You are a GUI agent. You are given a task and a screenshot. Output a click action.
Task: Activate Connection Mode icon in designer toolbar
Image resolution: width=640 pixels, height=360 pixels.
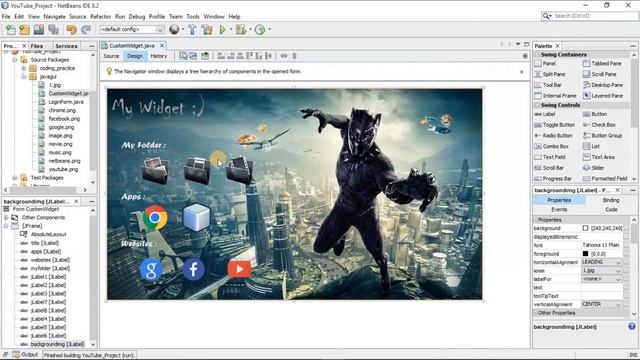point(193,56)
